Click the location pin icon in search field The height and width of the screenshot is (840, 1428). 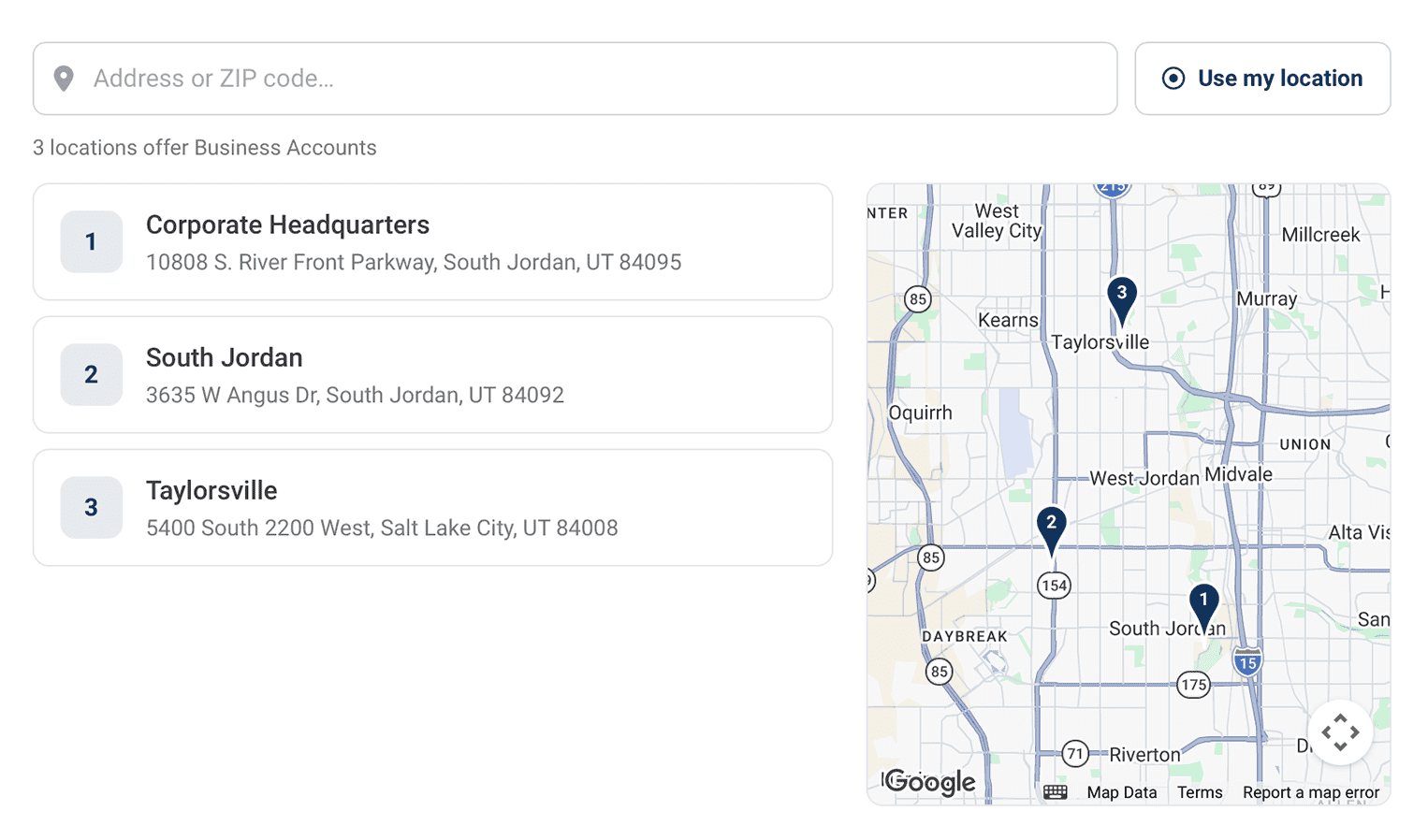click(x=64, y=79)
